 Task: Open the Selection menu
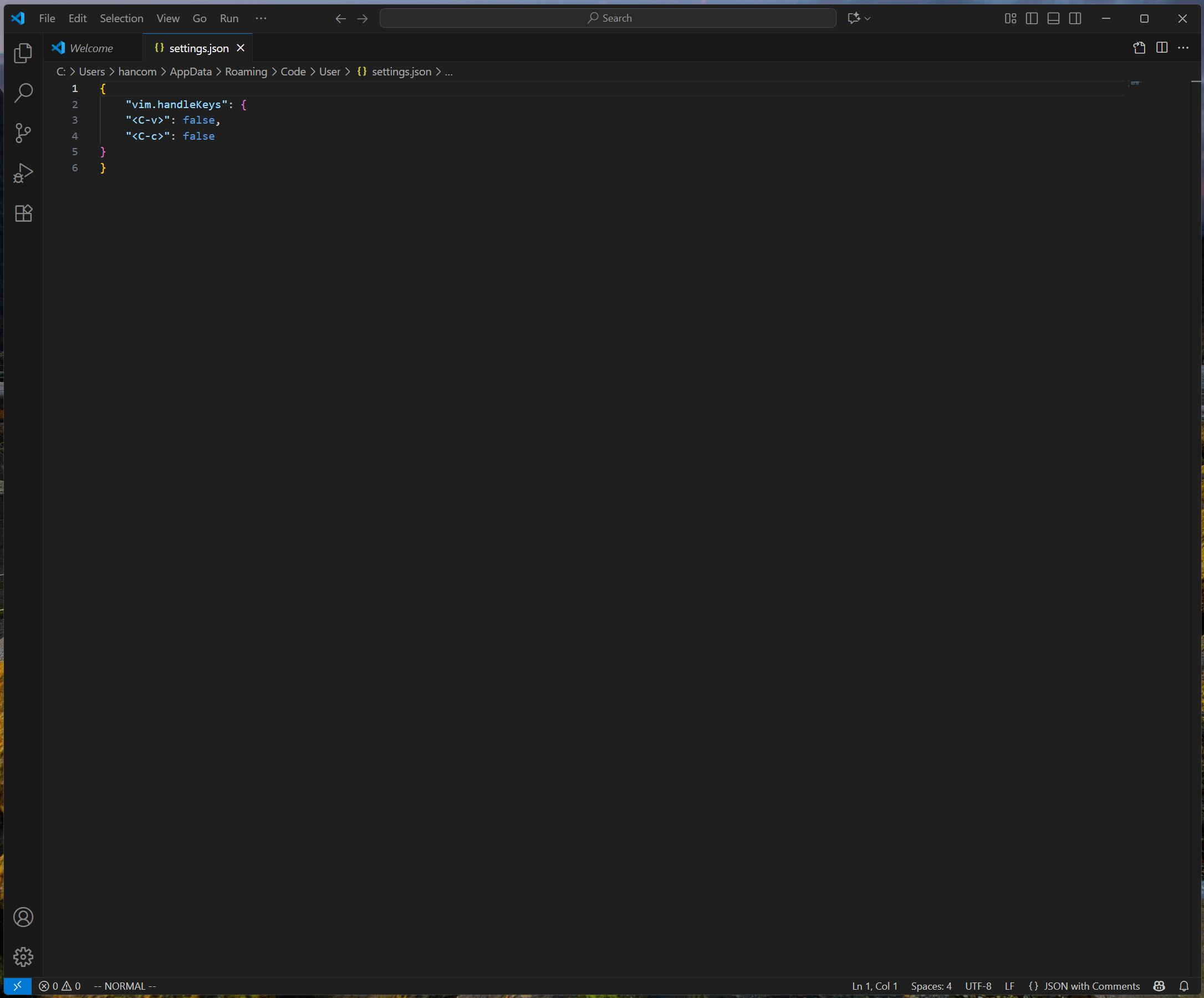pyautogui.click(x=121, y=18)
